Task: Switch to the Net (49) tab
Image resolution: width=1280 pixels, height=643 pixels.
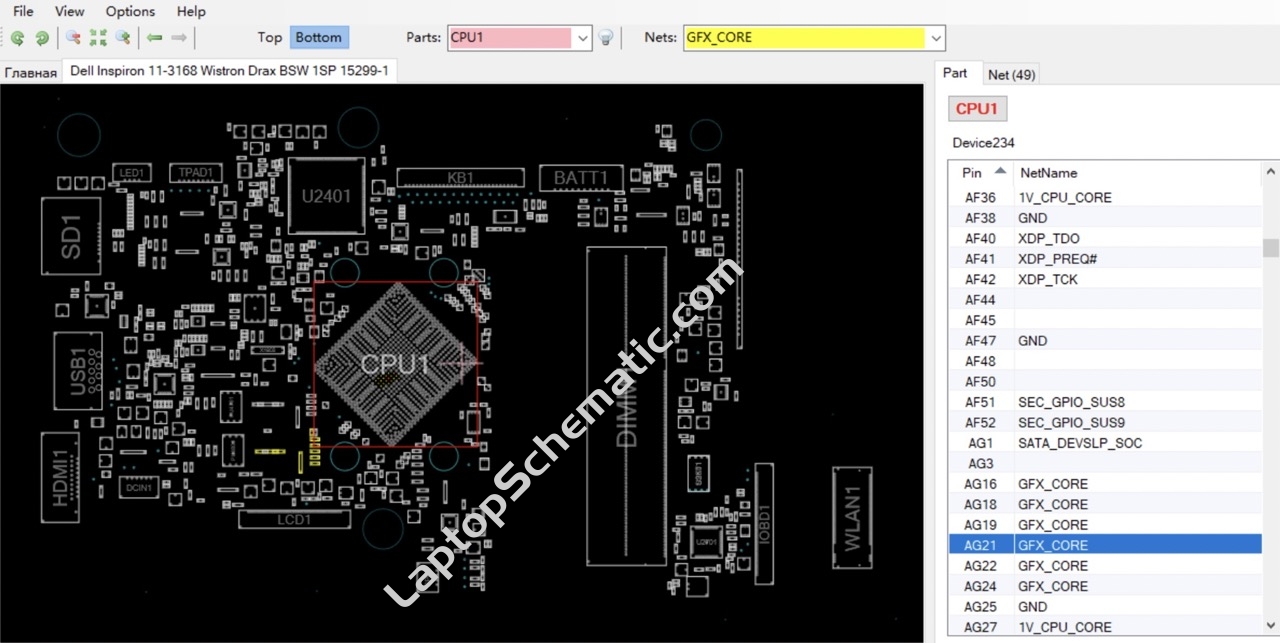Action: [x=1011, y=74]
